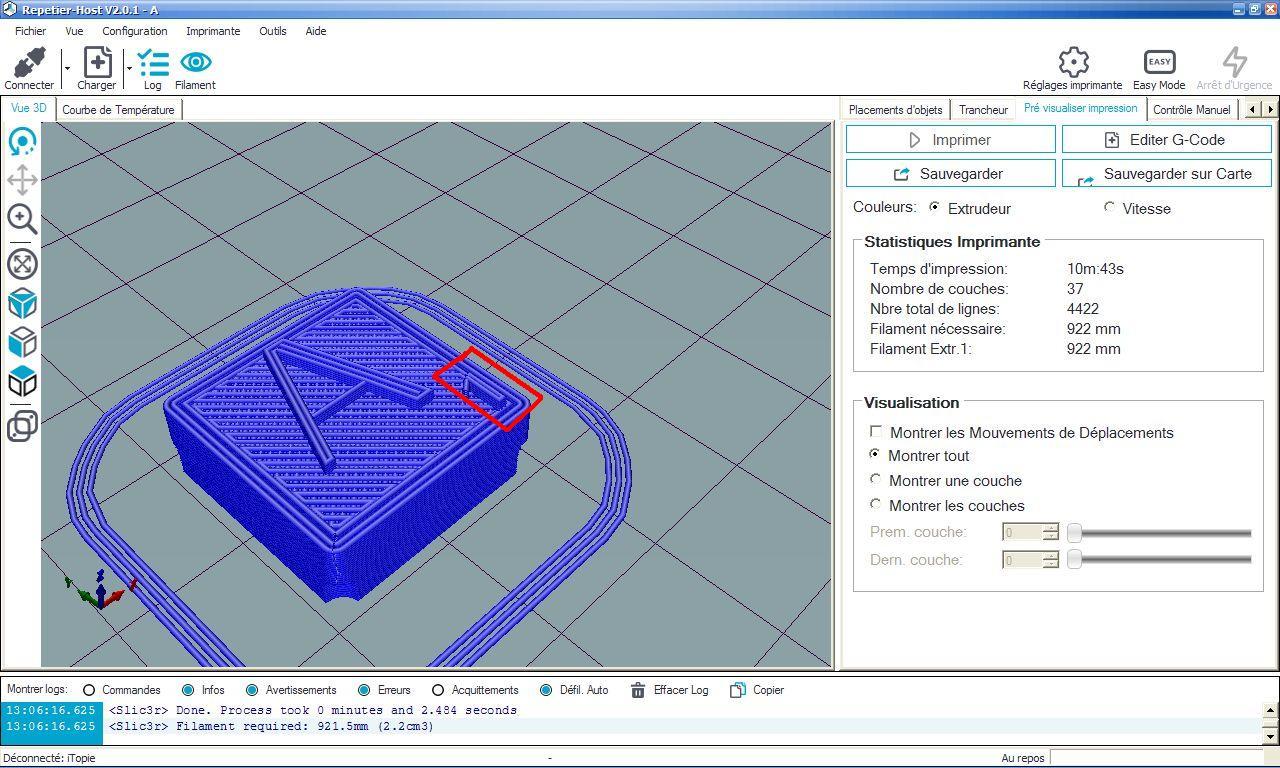This screenshot has width=1280, height=768.
Task: Toggle parallel projection squares icon
Action: 22,426
